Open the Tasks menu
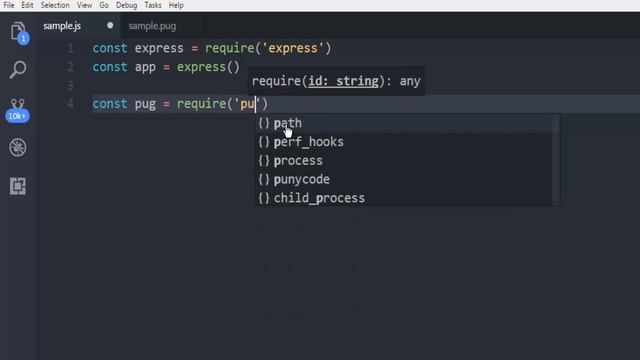 pyautogui.click(x=153, y=5)
